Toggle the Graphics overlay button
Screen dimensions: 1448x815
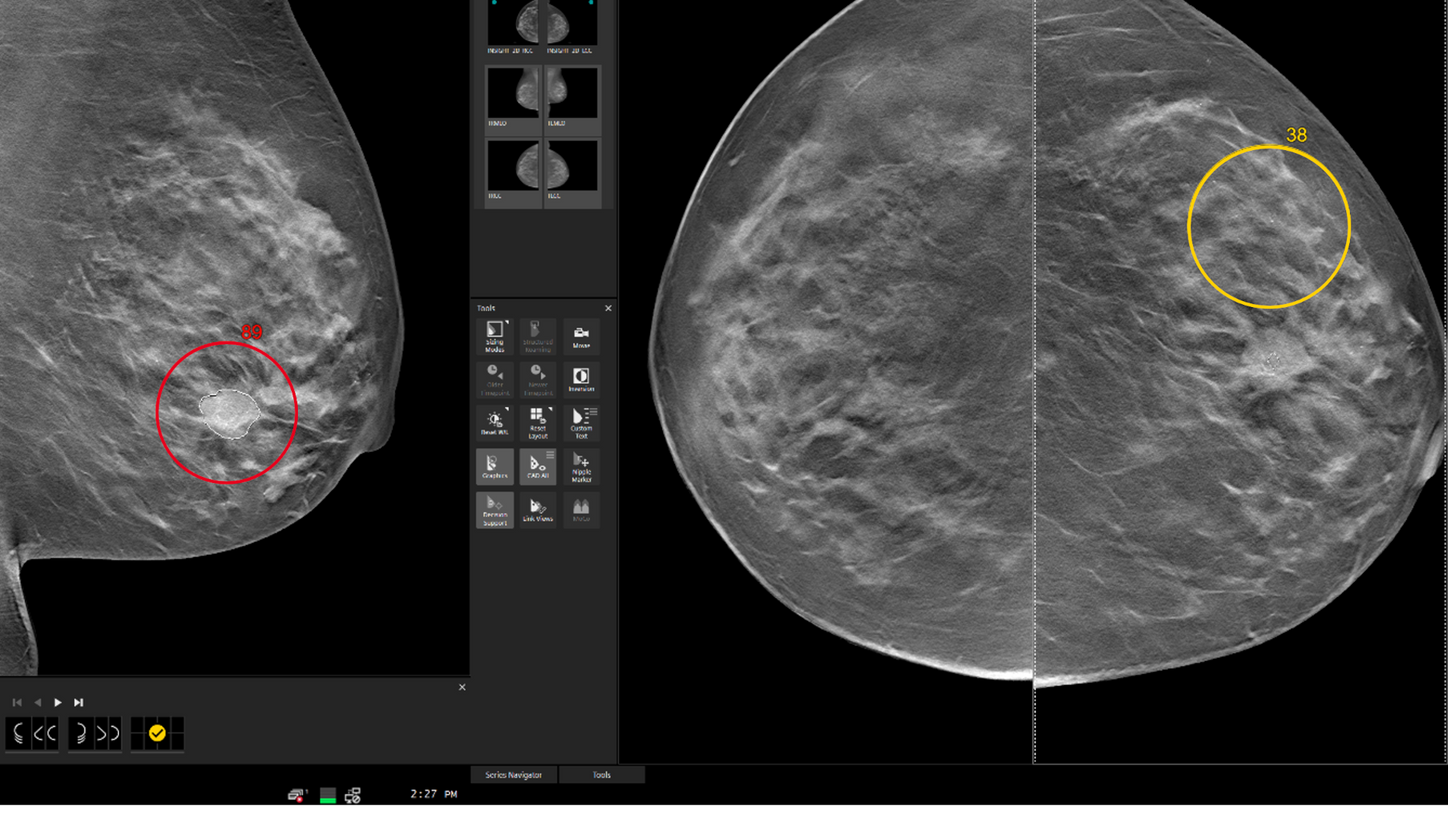494,466
